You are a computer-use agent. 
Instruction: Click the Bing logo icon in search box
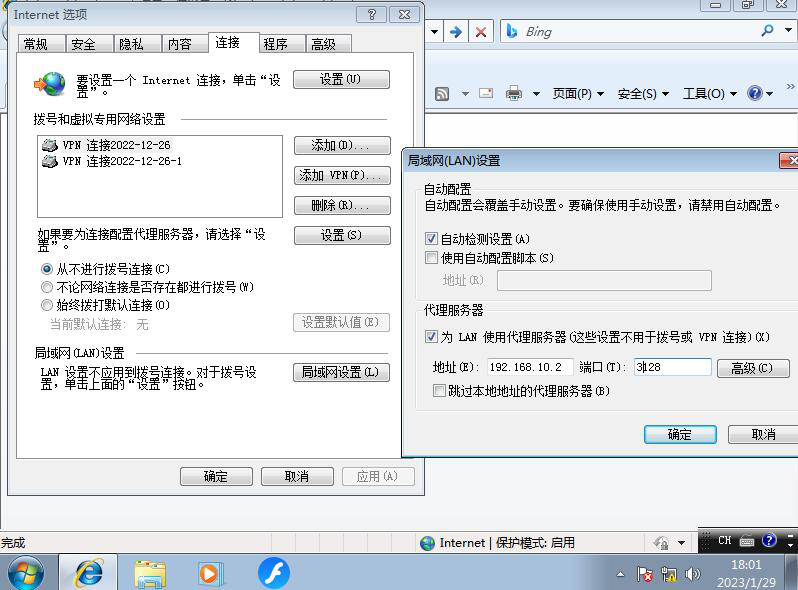512,32
